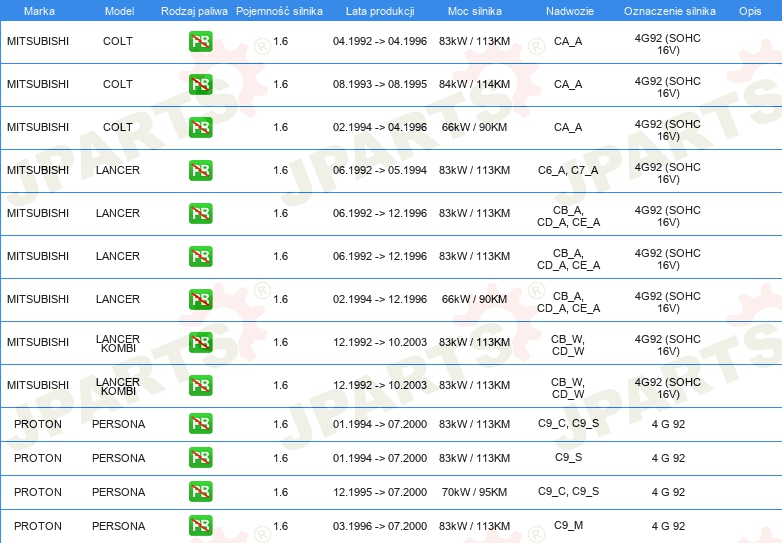Click 83kW / 113KM in the C9_M row
The image size is (782, 543).
coord(474,526)
